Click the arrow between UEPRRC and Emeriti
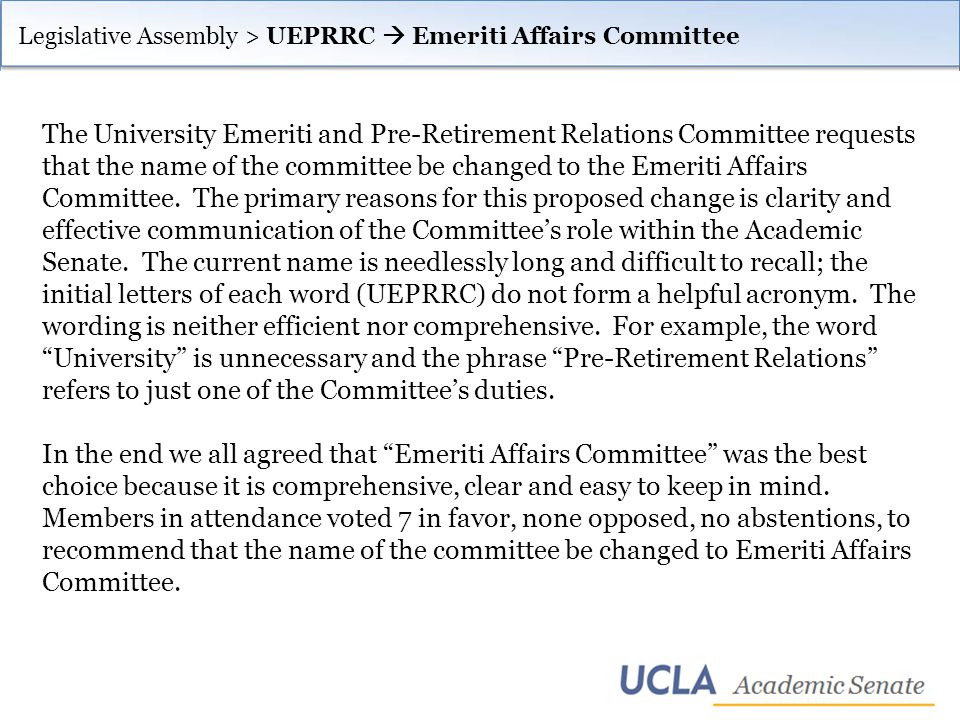The height and width of the screenshot is (720, 960). click(x=394, y=36)
